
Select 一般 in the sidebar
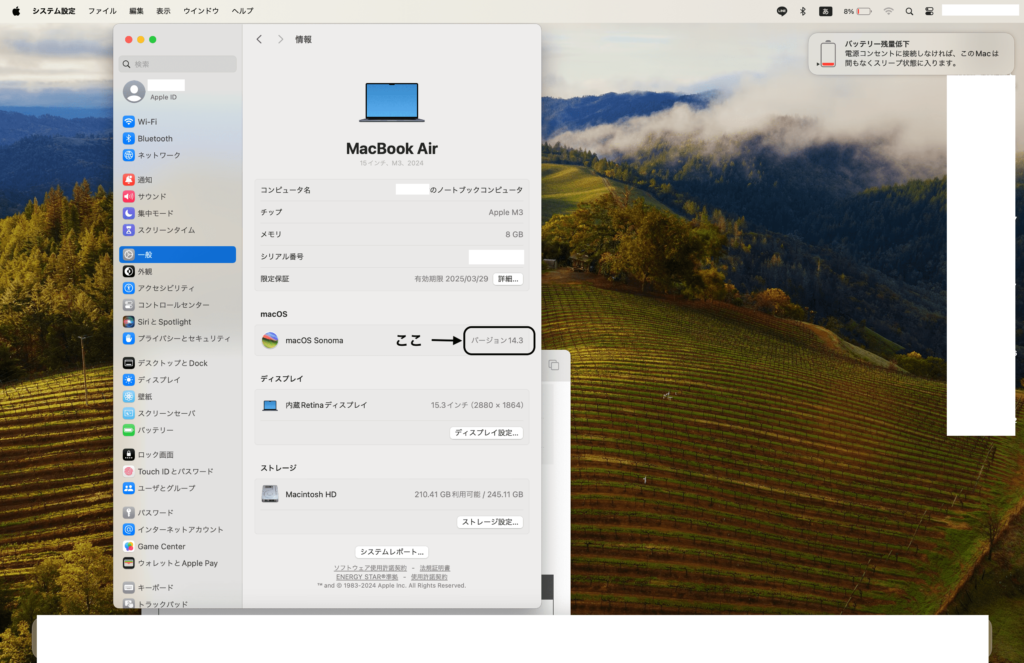coord(177,255)
